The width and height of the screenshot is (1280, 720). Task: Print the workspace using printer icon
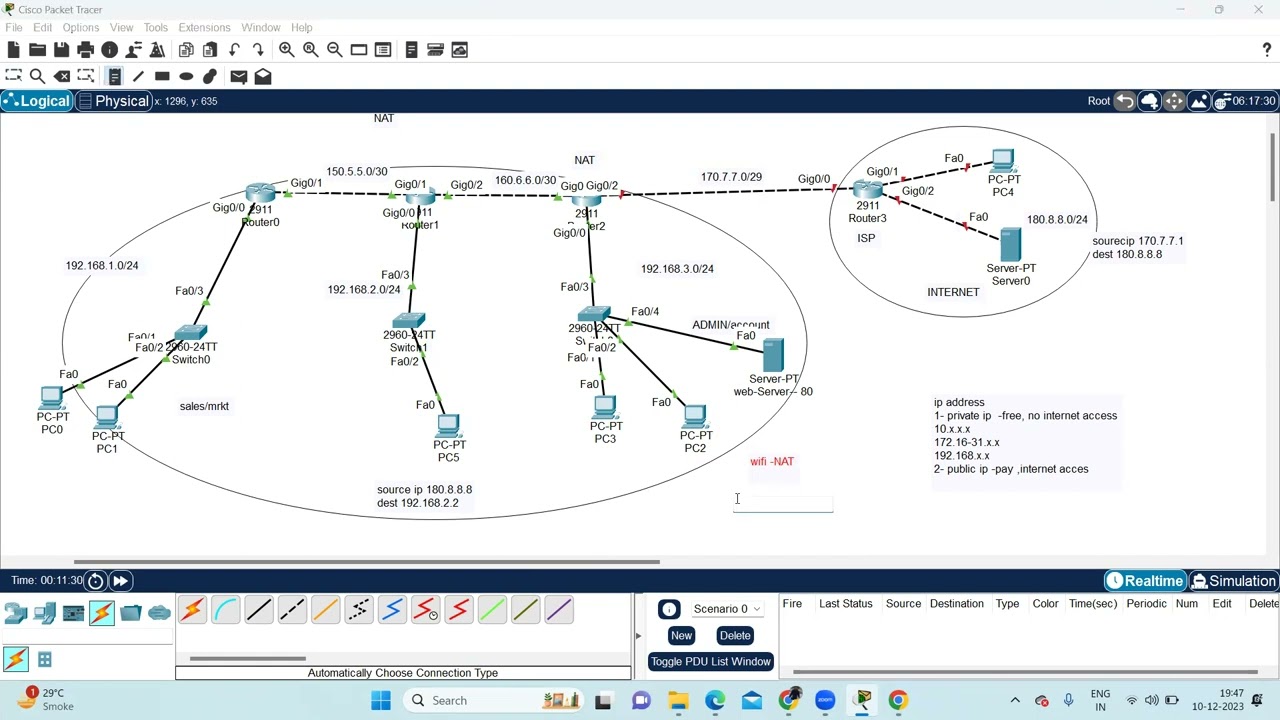[85, 49]
